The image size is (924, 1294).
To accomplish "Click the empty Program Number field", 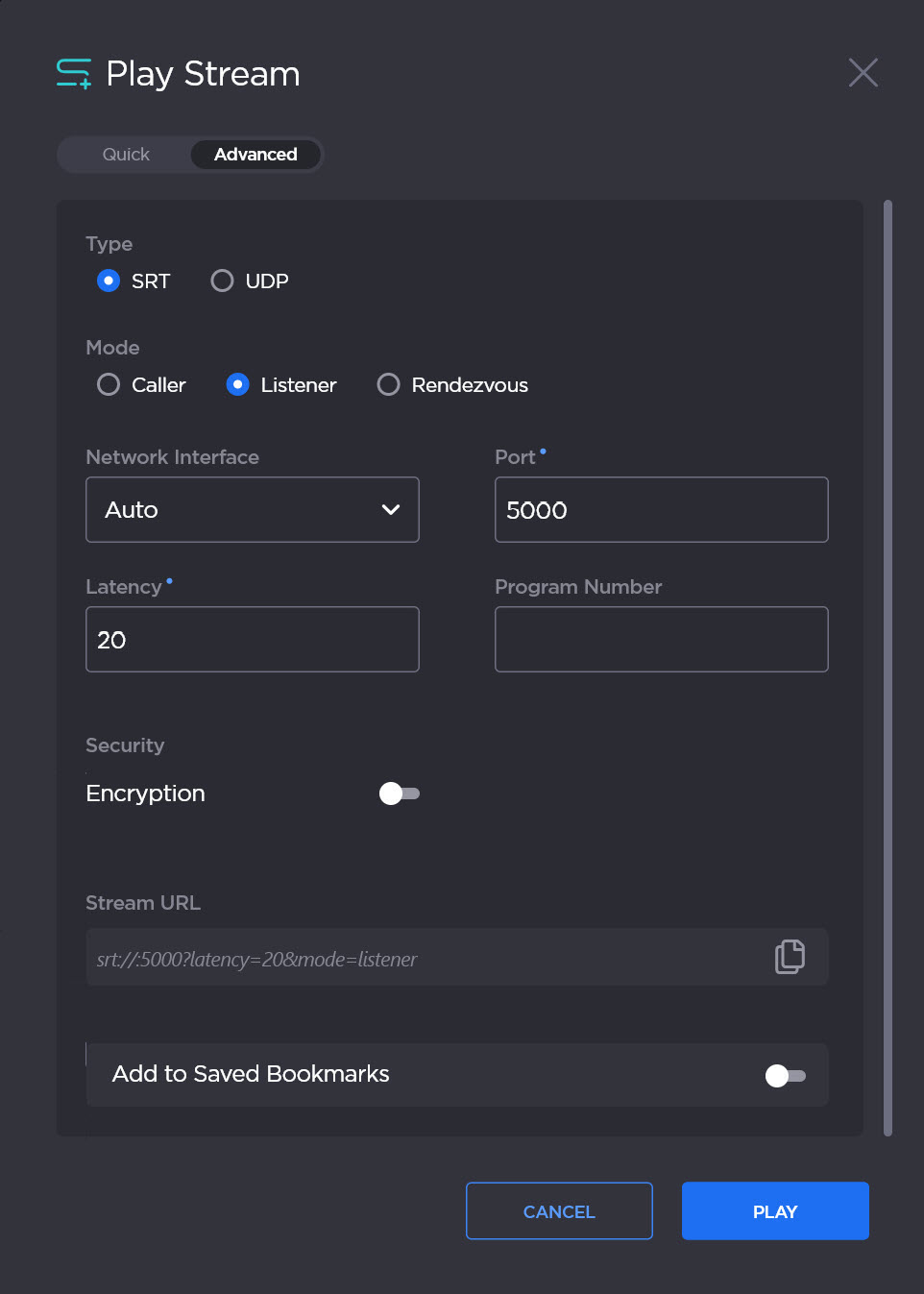I will pyautogui.click(x=661, y=640).
